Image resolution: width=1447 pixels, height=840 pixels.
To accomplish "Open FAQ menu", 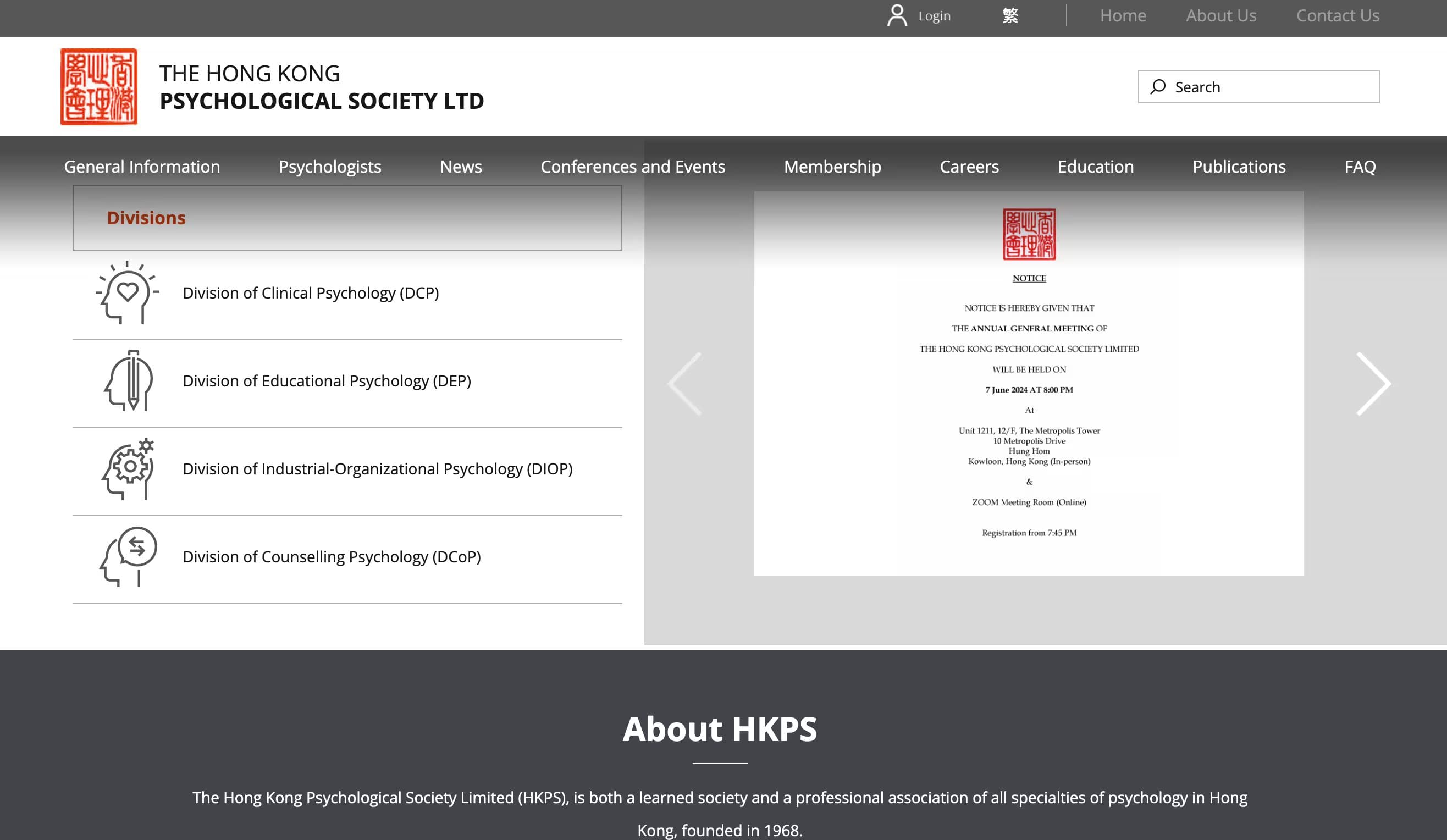I will [x=1360, y=167].
